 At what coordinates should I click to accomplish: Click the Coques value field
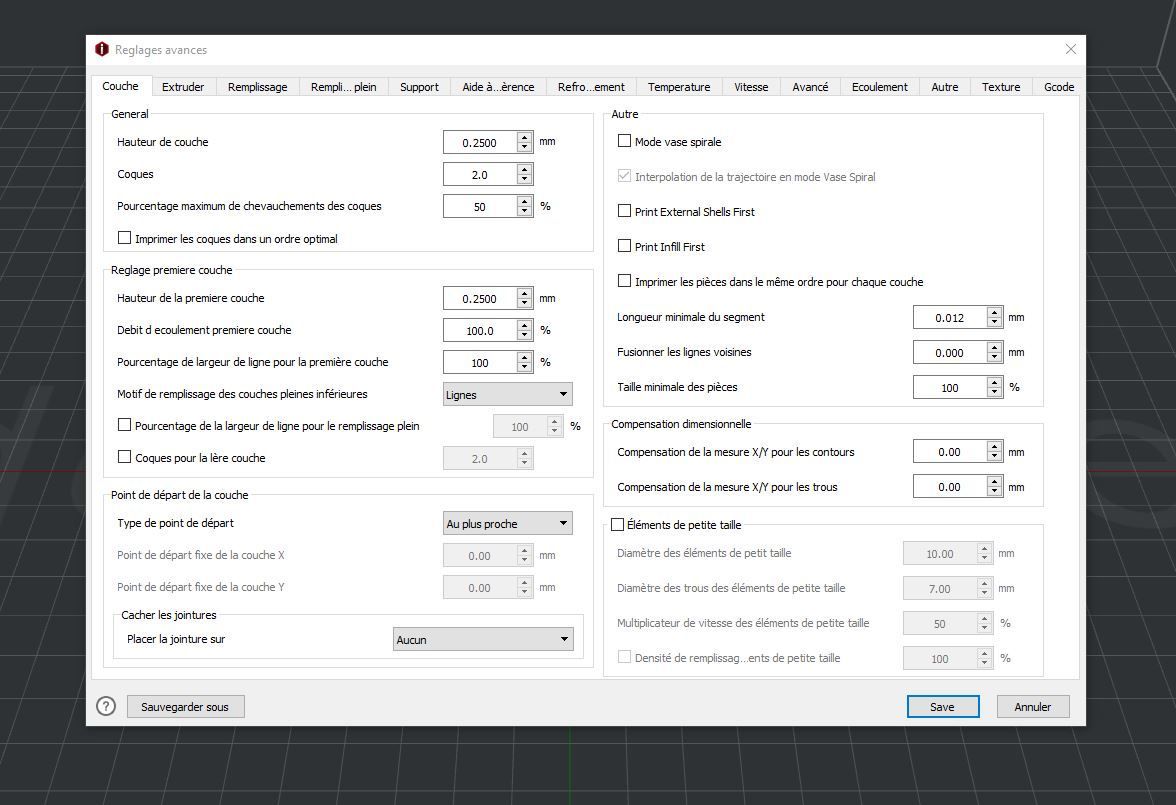coord(480,174)
